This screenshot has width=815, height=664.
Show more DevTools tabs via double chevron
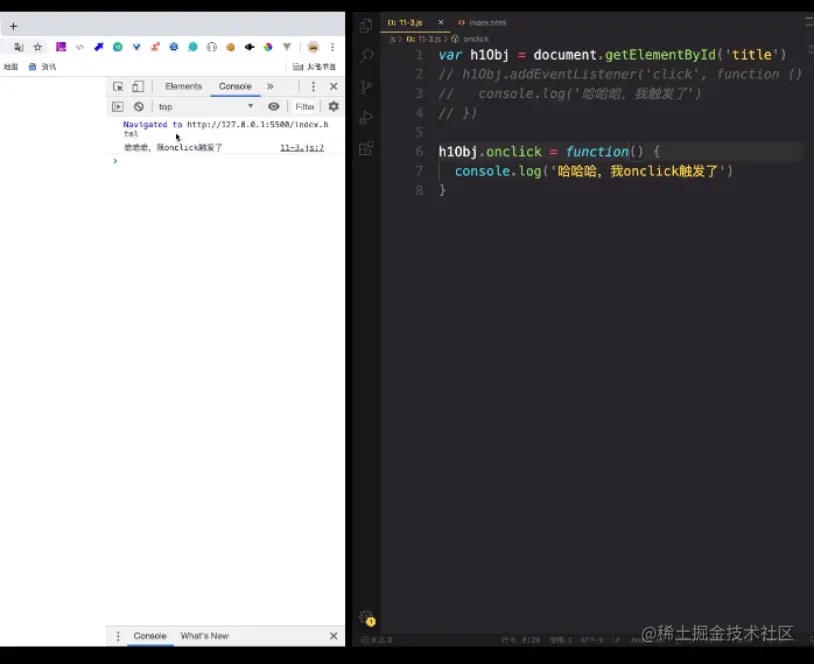point(270,86)
